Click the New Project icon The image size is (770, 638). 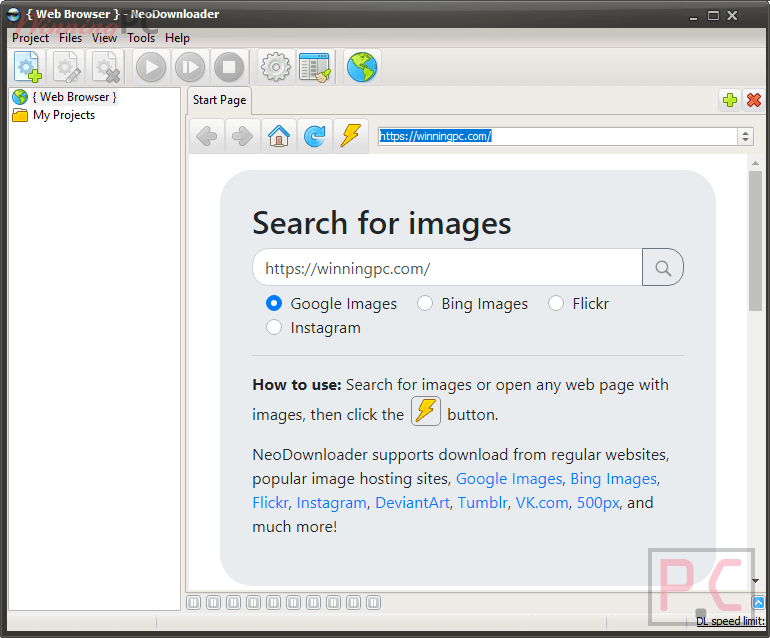pyautogui.click(x=28, y=67)
